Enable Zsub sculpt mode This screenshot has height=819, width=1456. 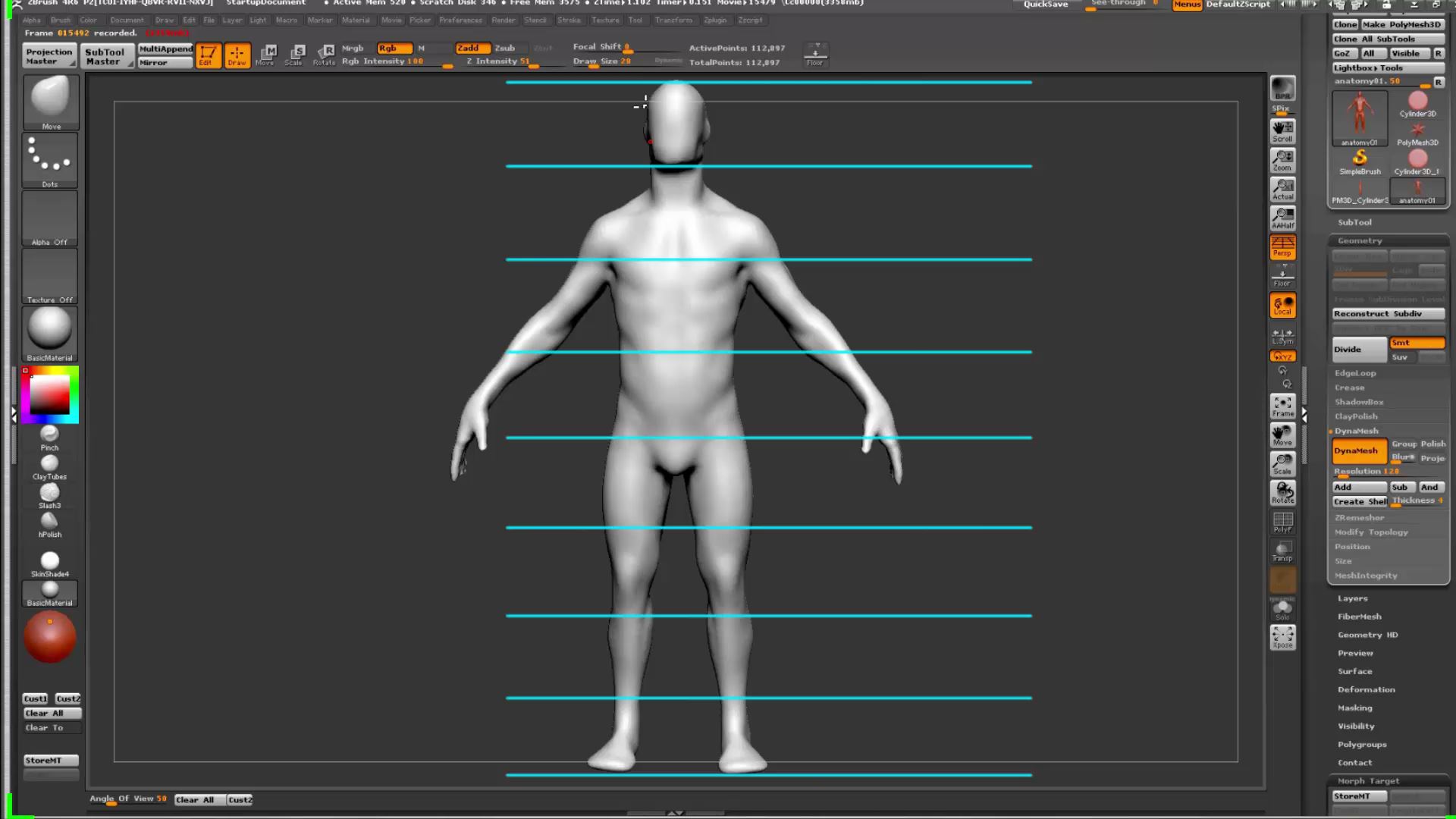505,48
